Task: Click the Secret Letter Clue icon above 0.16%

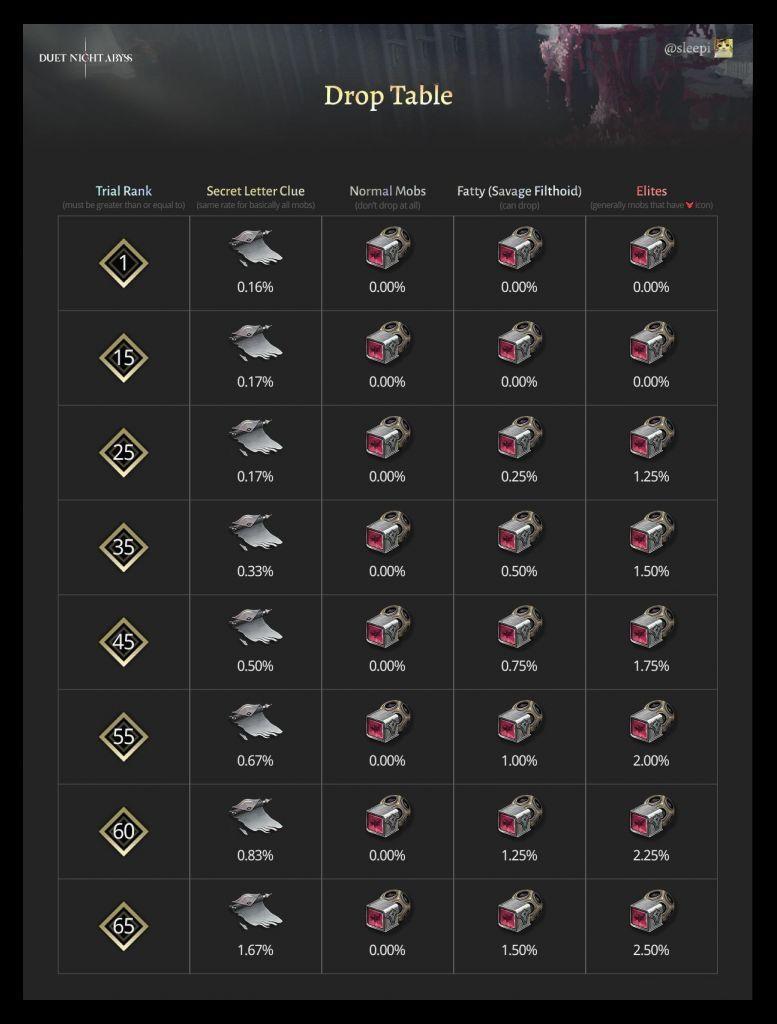Action: click(255, 249)
